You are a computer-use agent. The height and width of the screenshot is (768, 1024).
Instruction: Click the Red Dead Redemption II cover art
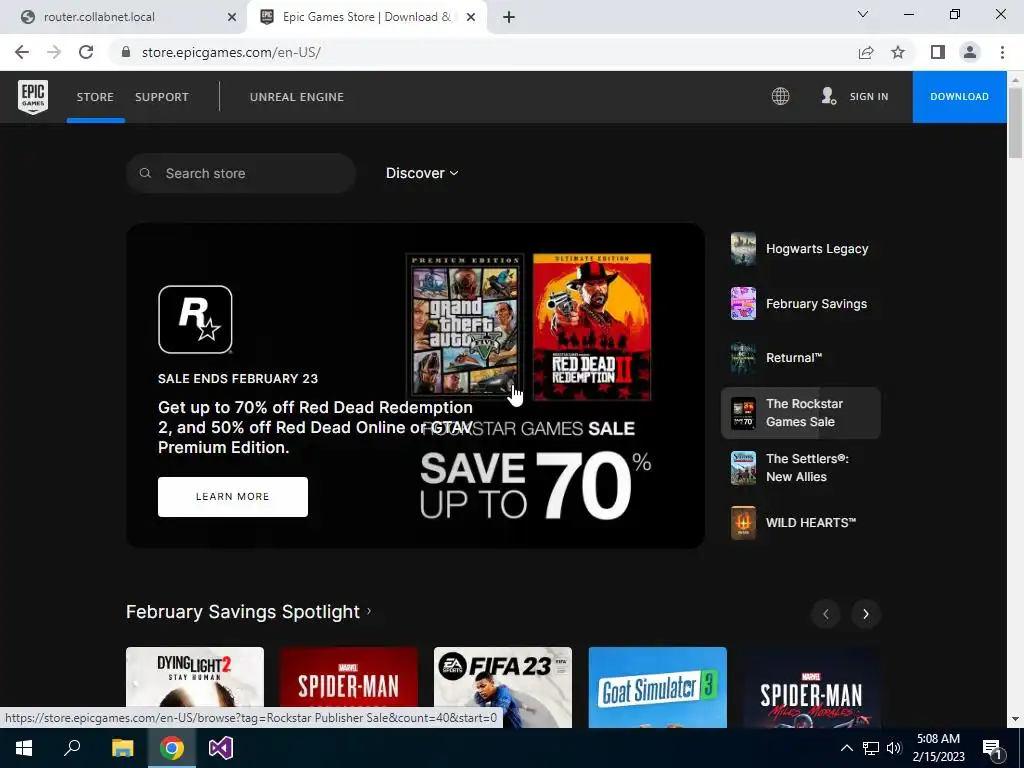pos(592,327)
